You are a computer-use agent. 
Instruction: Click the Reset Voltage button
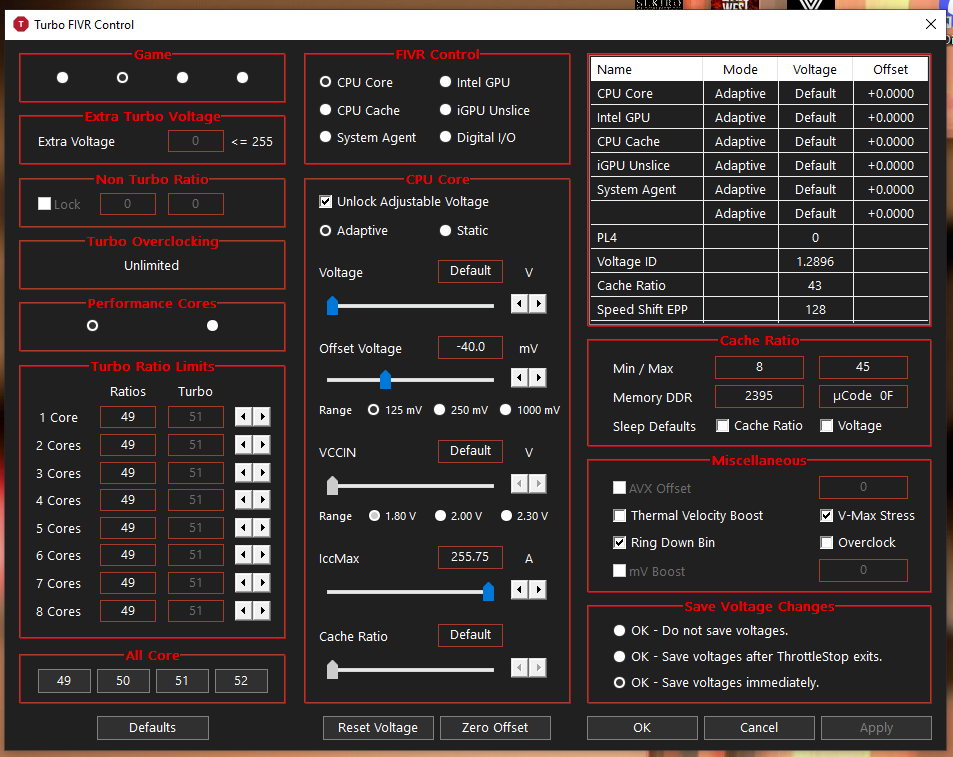tap(378, 728)
